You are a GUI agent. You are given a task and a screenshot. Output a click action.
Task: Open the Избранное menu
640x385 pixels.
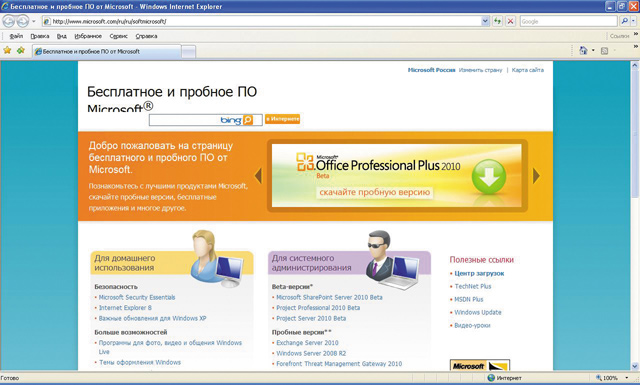88,36
